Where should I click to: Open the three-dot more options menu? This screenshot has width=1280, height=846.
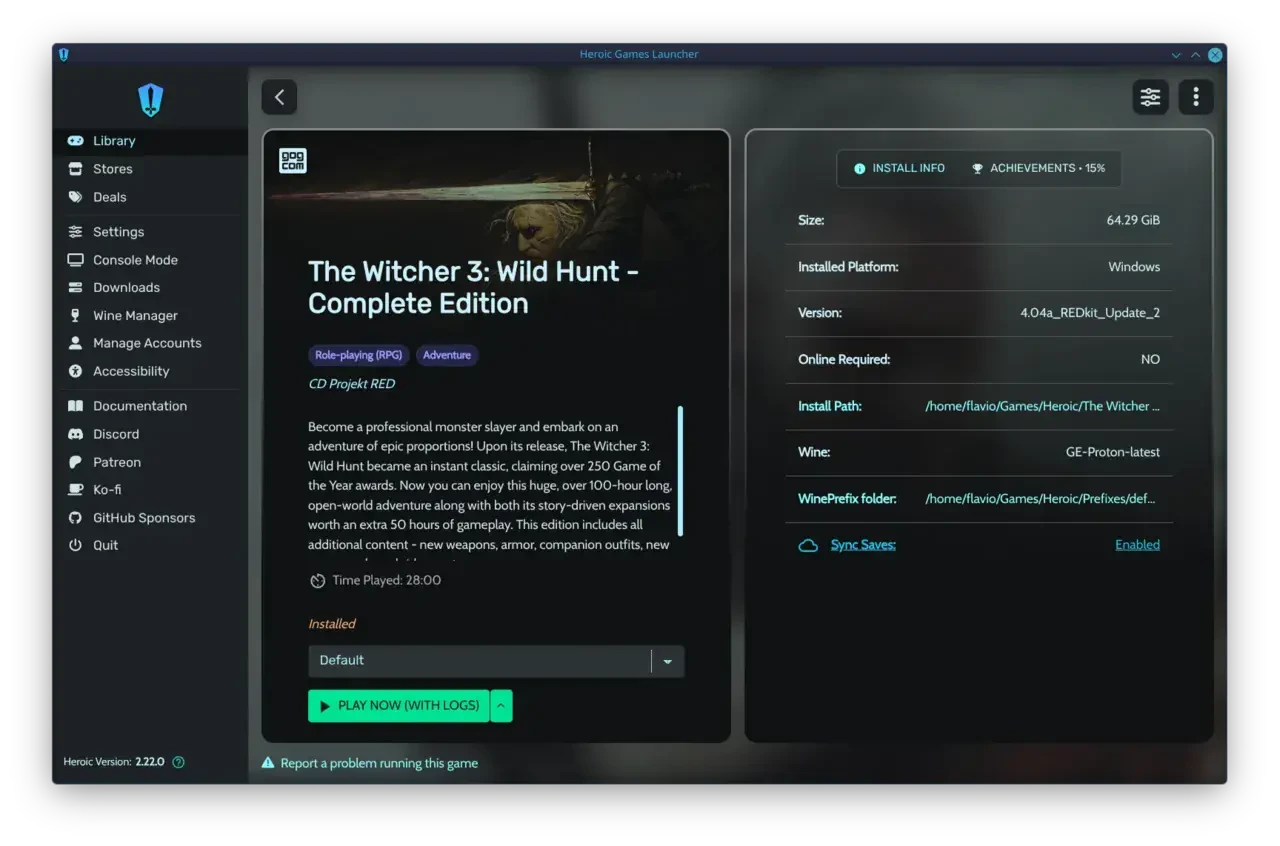[x=1196, y=97]
